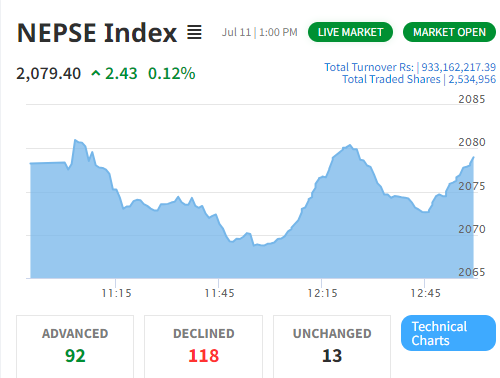Screen dimensions: 500x378
Task: Click the LIVE MARKET button
Action: tap(350, 32)
